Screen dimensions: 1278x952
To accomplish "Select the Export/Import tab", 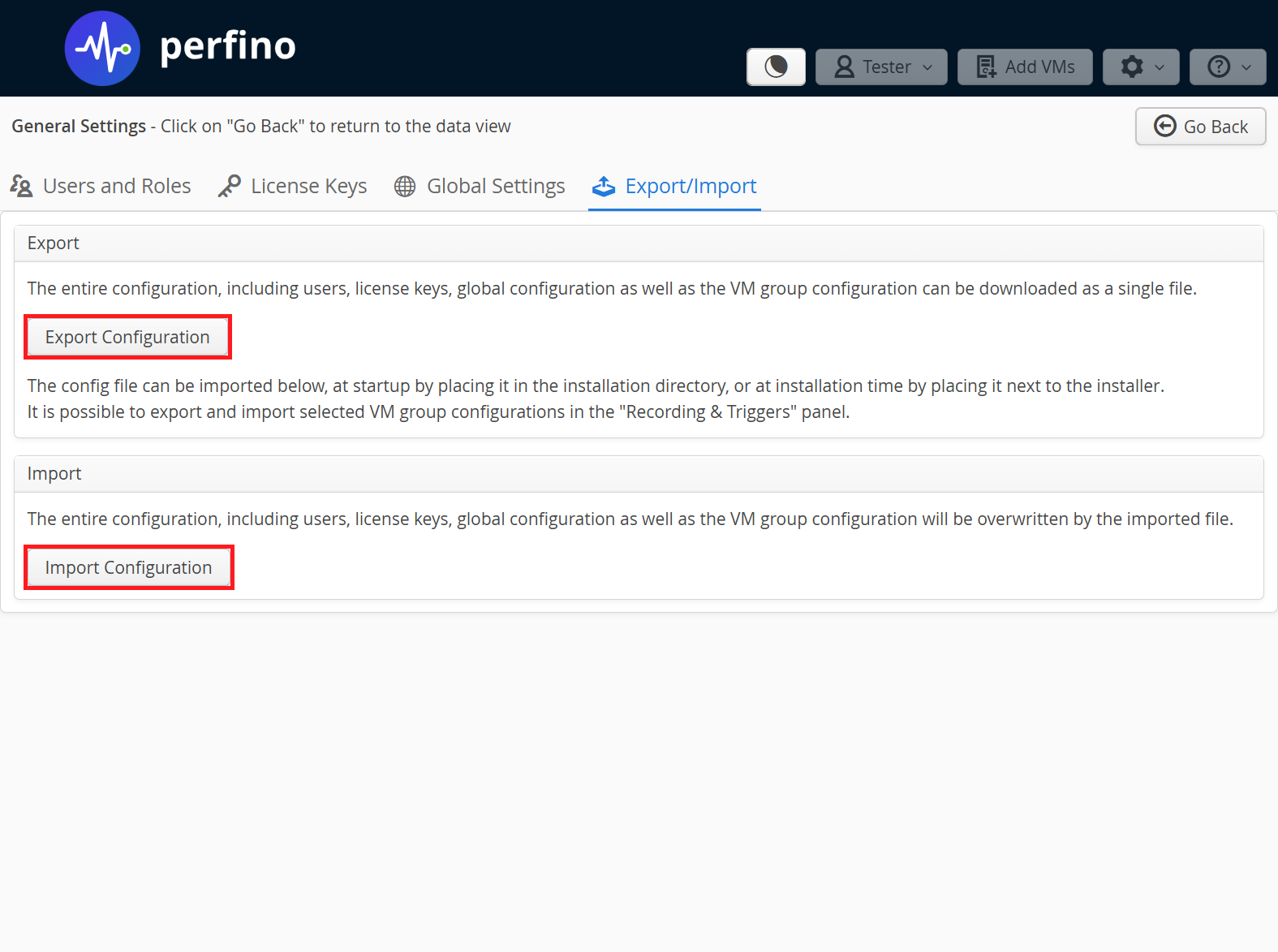I will (x=674, y=186).
